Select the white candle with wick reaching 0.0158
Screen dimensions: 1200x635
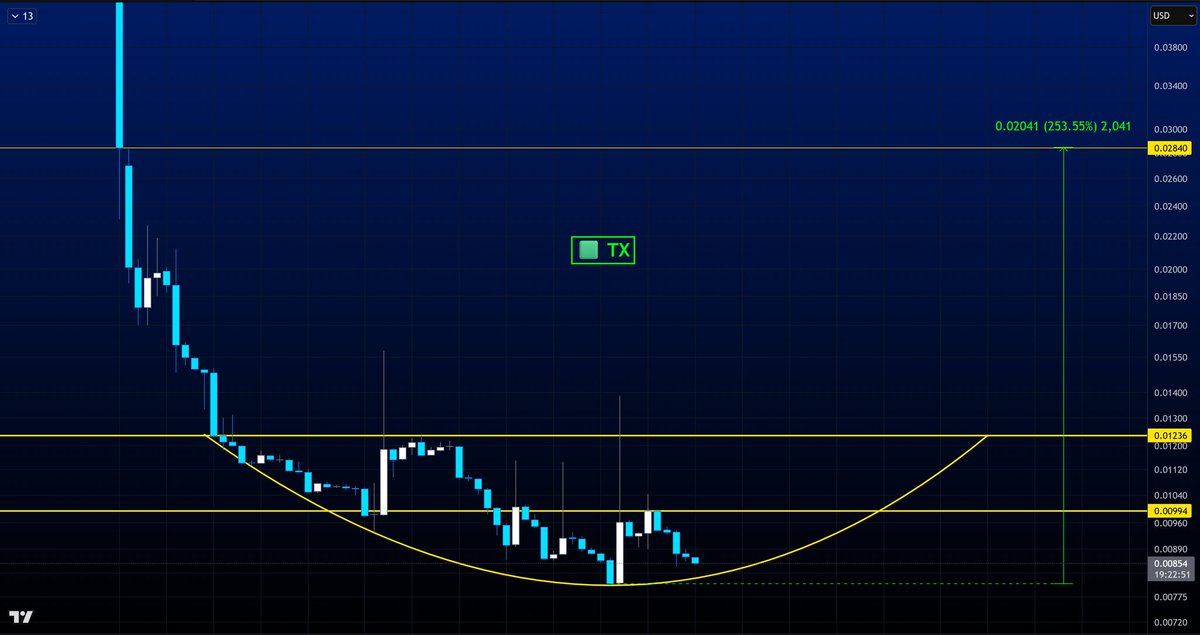coord(383,481)
